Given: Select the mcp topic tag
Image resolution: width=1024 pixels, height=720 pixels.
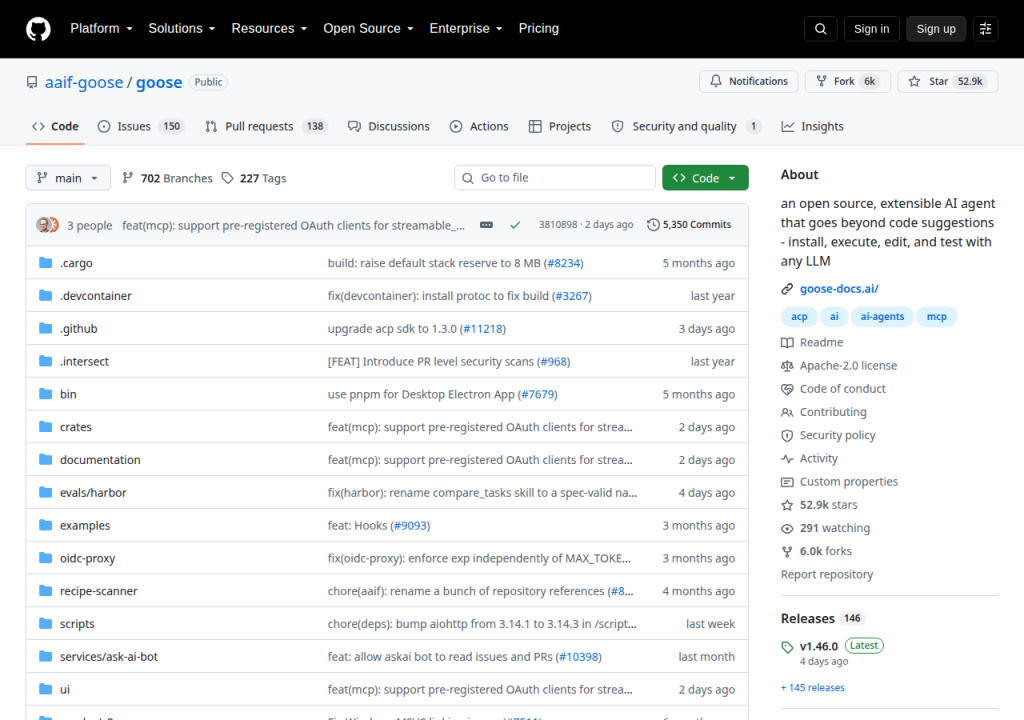Looking at the screenshot, I should point(936,316).
